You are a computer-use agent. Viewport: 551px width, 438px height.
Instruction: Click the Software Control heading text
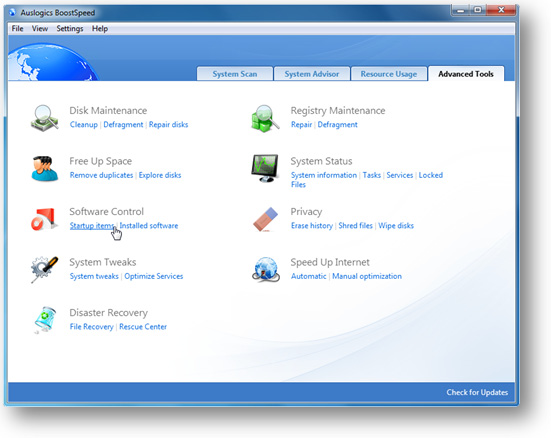coord(106,212)
